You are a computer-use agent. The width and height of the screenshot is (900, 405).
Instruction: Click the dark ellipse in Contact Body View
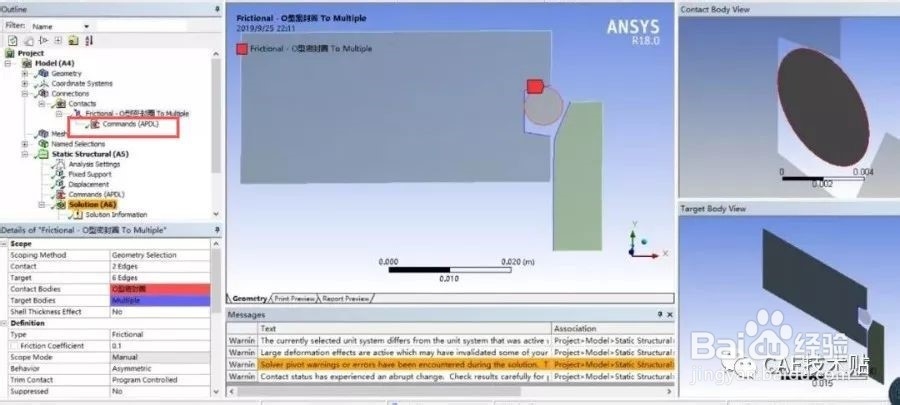pos(823,107)
